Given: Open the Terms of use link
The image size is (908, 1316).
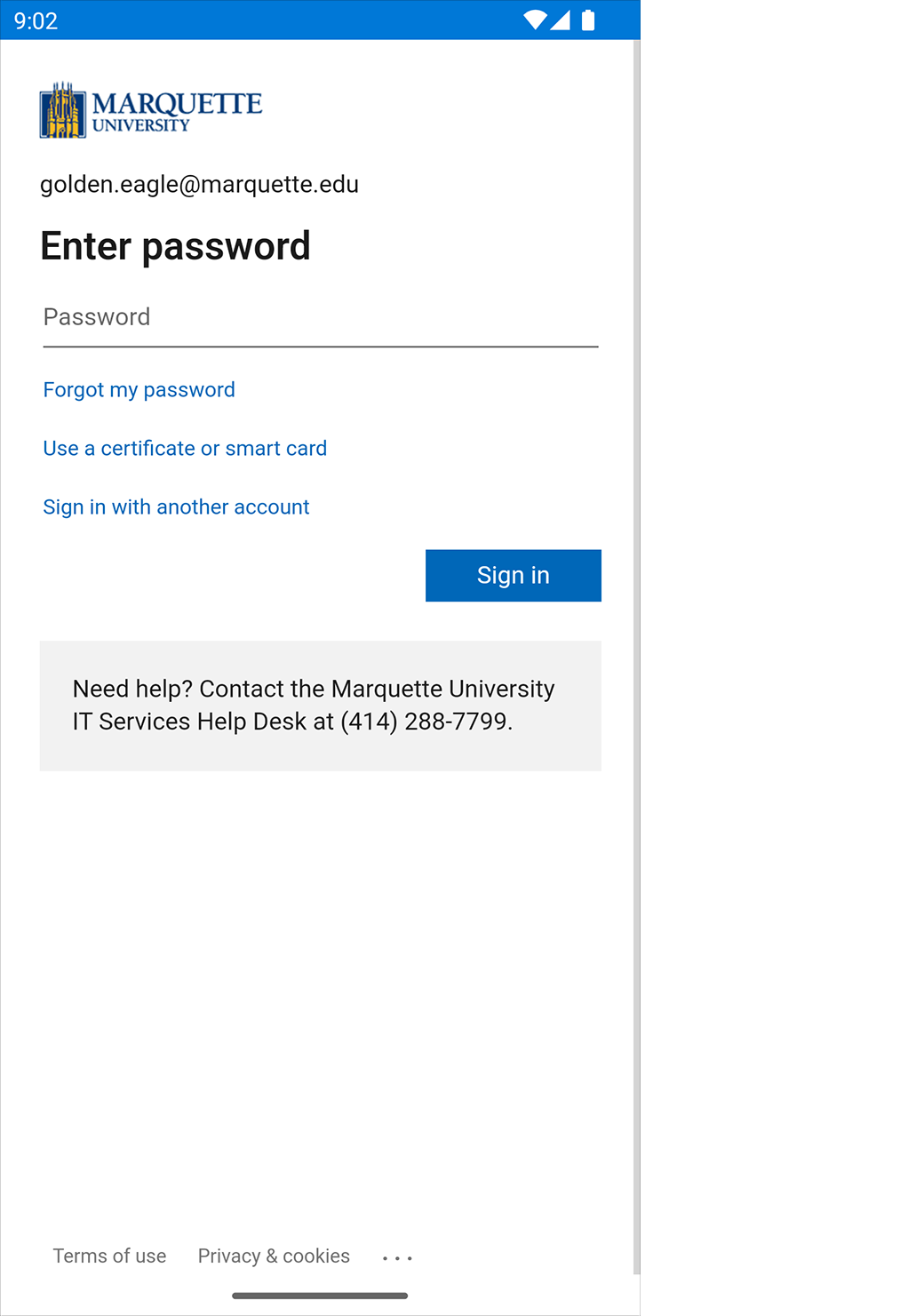Looking at the screenshot, I should [109, 1256].
